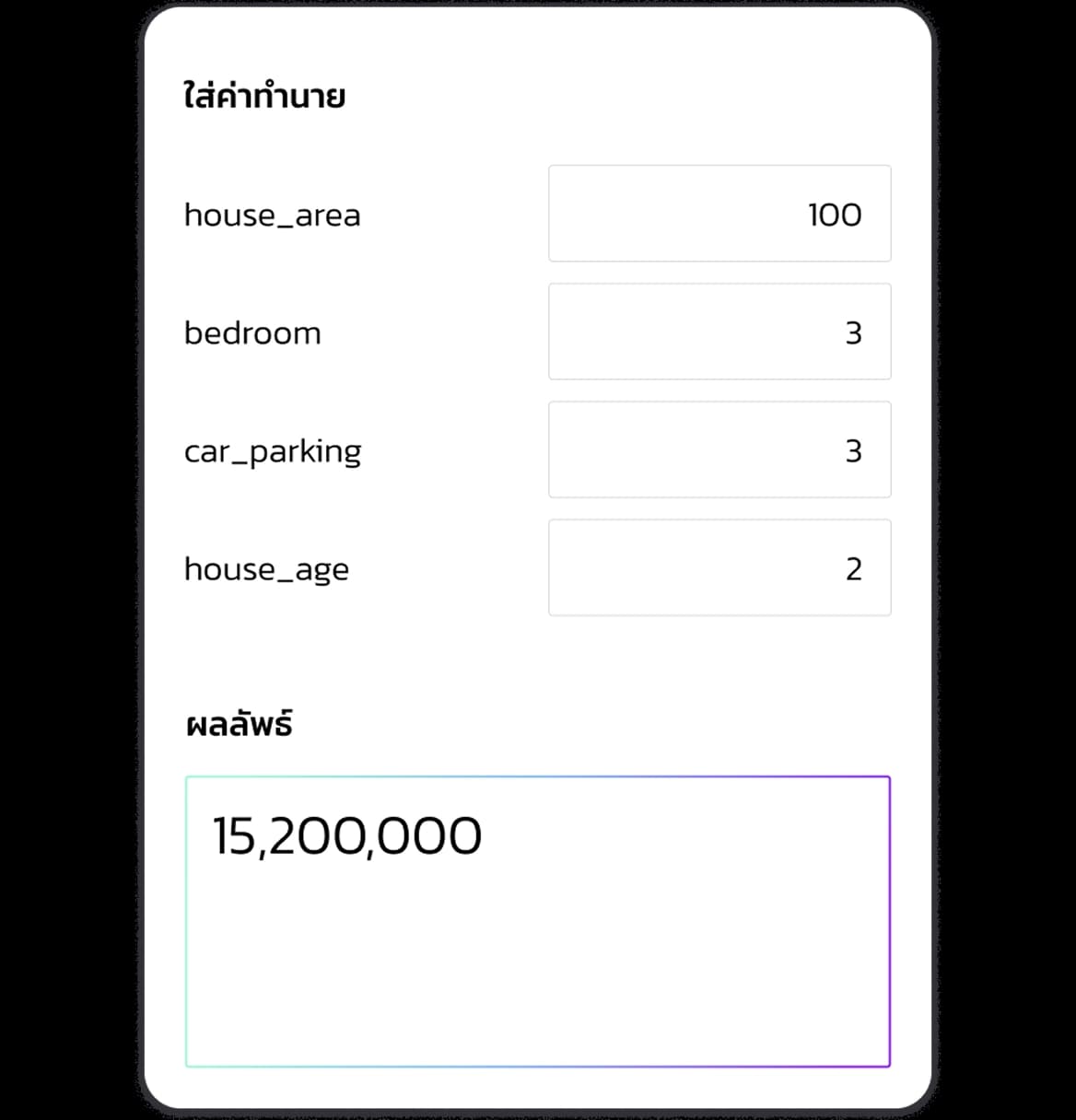Screen dimensions: 1076x1120
Task: Click the house_area label text
Action: point(272,216)
